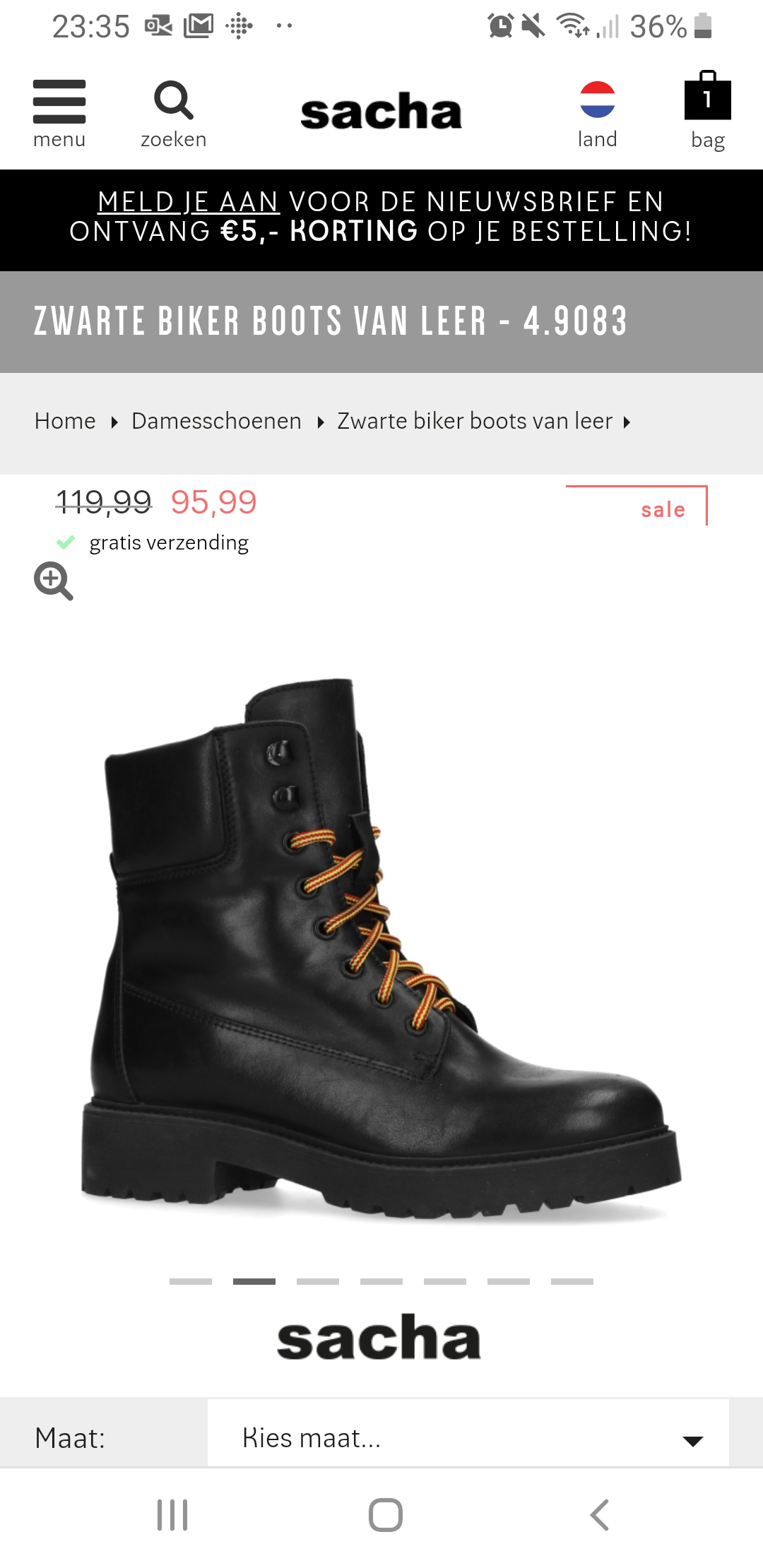Show the first product image via indicator
The image size is (763, 1568).
click(191, 1281)
